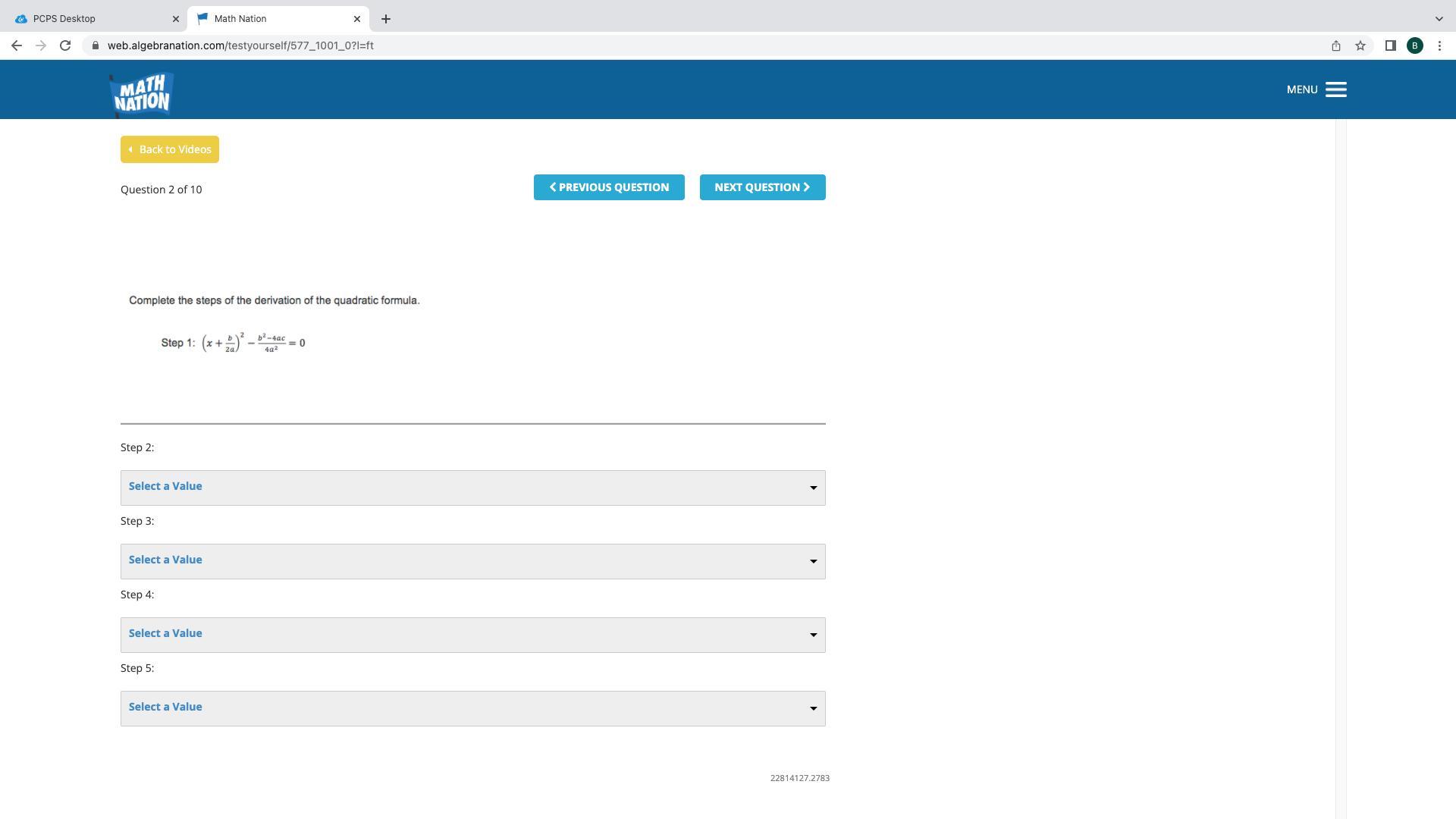The image size is (1456, 819).
Task: Click the share page icon
Action: tap(1335, 45)
